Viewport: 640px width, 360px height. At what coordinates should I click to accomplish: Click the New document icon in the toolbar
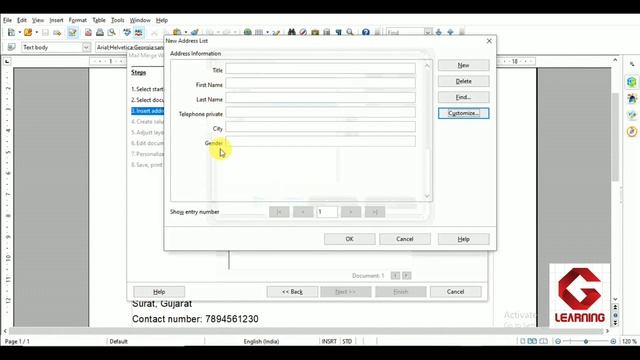click(11, 32)
